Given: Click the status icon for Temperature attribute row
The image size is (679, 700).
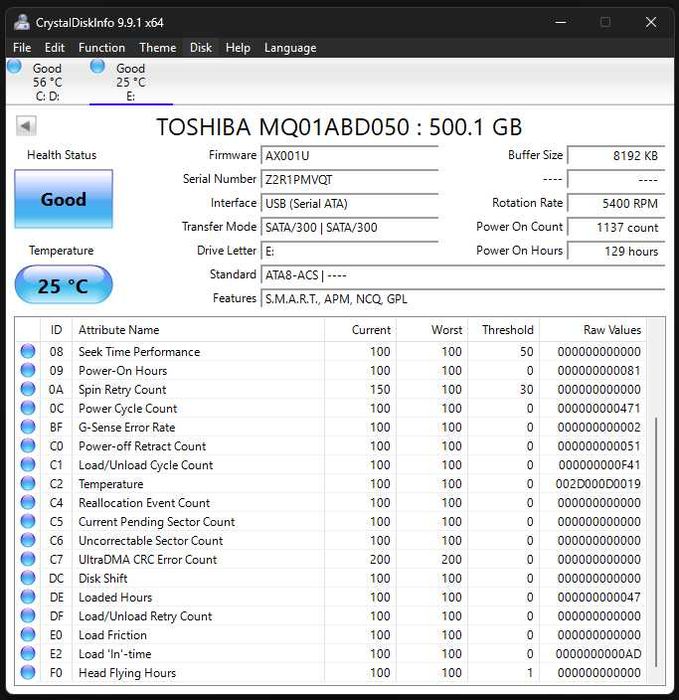Looking at the screenshot, I should 28,483.
